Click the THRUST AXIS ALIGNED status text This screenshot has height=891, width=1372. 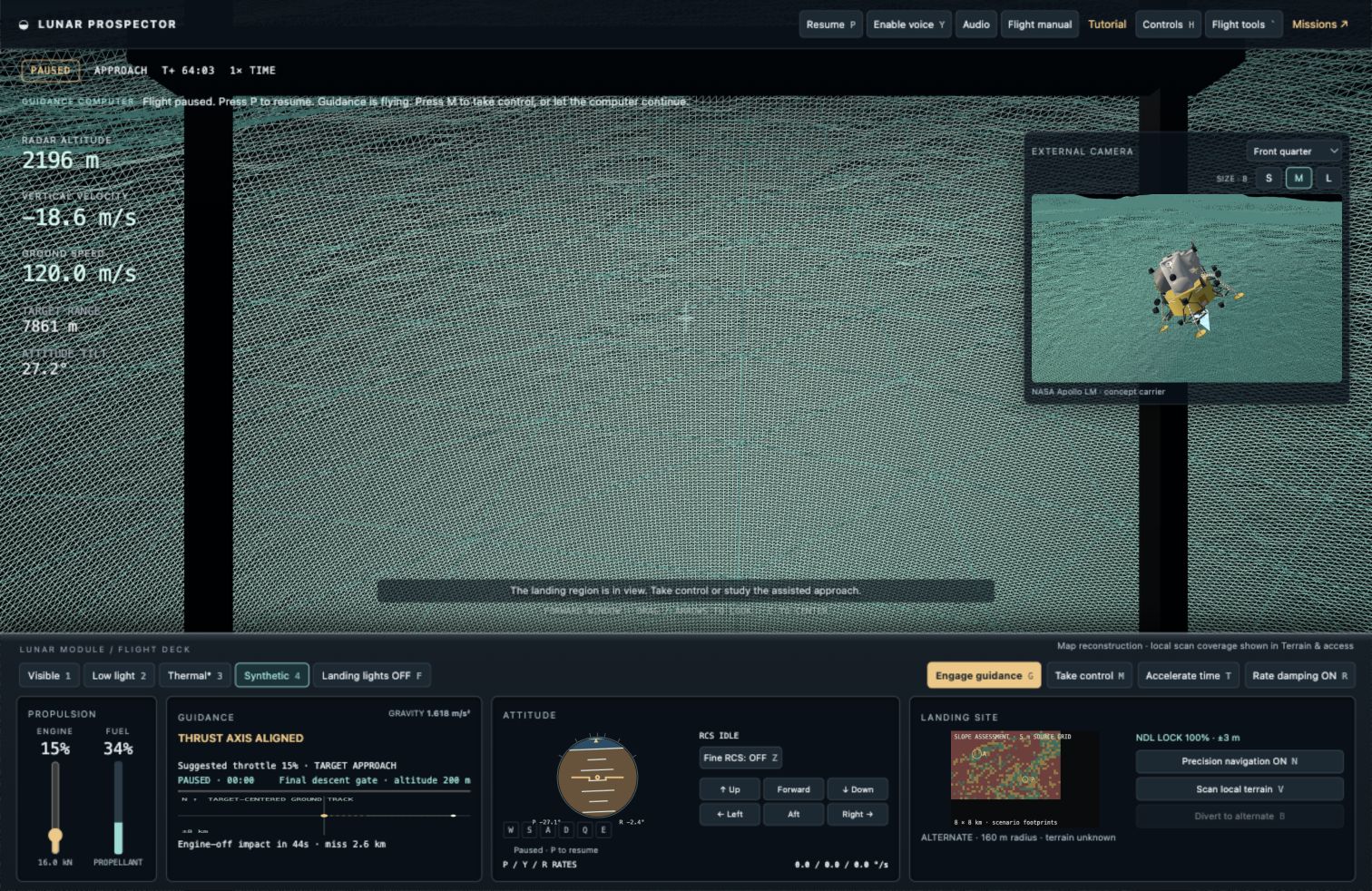240,738
